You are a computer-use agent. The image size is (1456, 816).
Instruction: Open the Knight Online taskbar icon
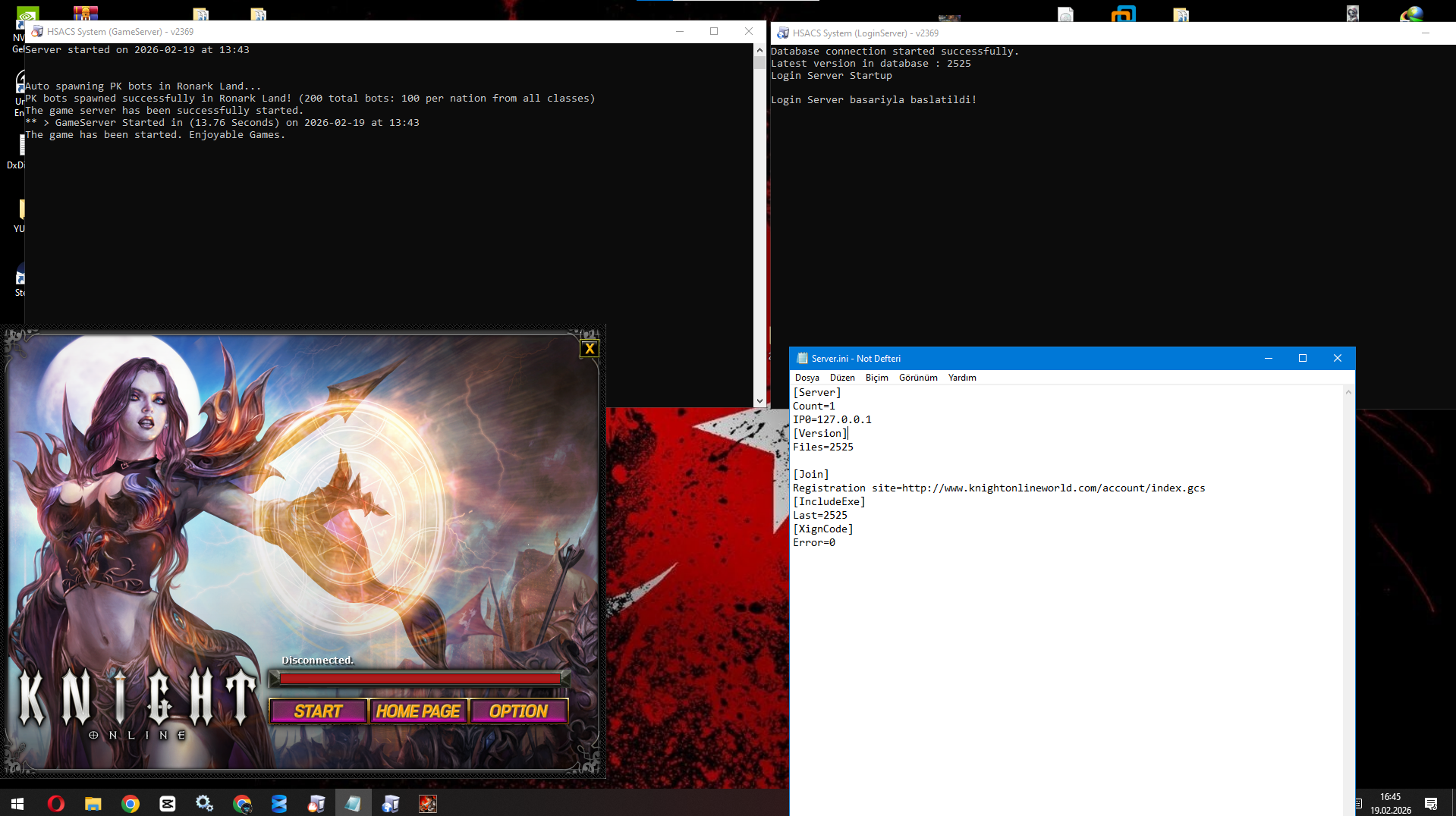point(428,803)
